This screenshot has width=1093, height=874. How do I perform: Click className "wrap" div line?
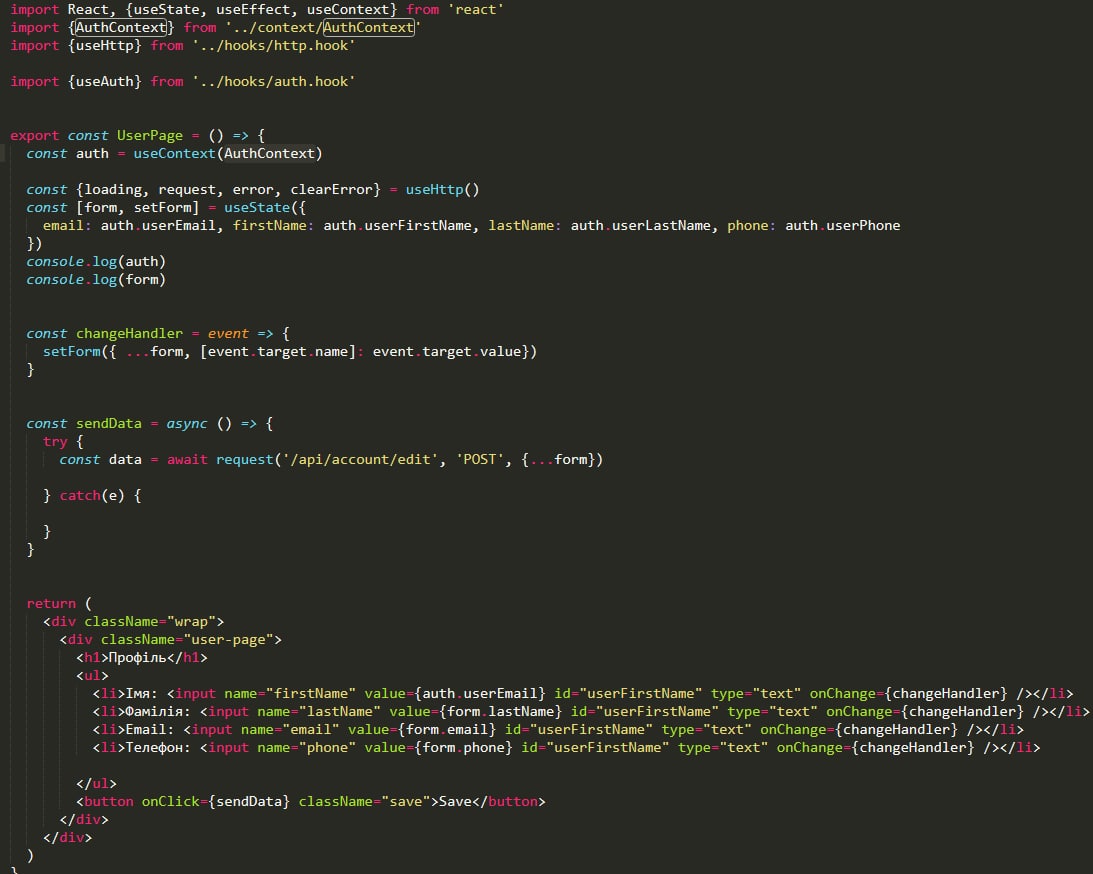[133, 622]
